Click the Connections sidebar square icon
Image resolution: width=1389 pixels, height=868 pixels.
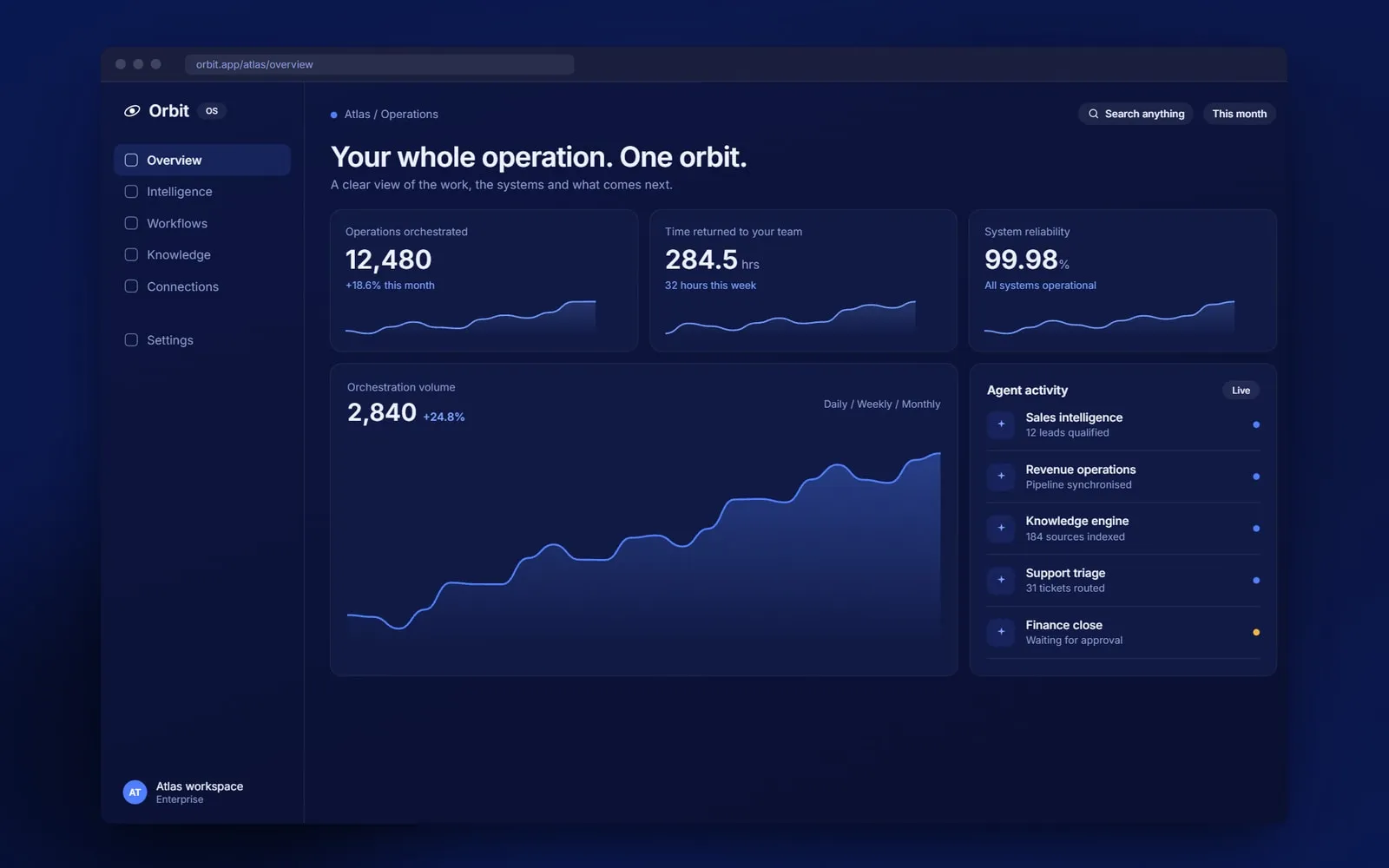click(131, 286)
